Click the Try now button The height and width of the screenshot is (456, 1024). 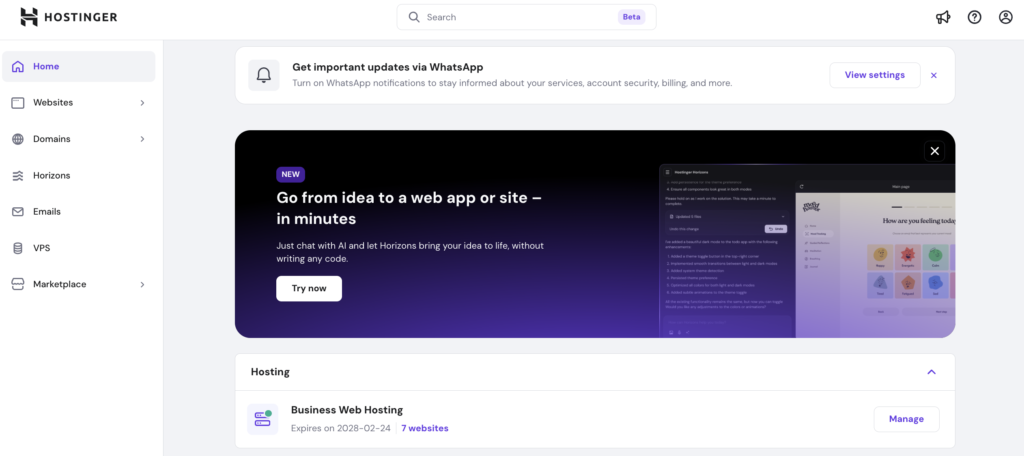coord(309,288)
